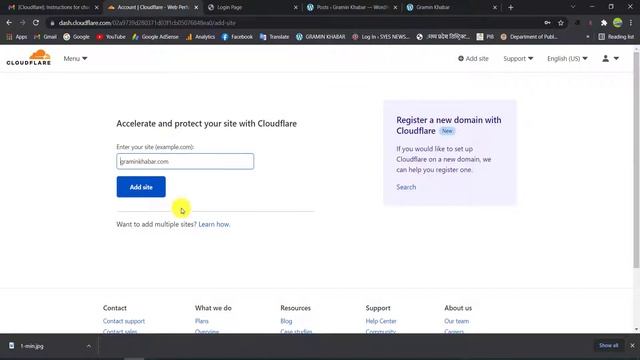Click Search for domain registration

tap(406, 187)
